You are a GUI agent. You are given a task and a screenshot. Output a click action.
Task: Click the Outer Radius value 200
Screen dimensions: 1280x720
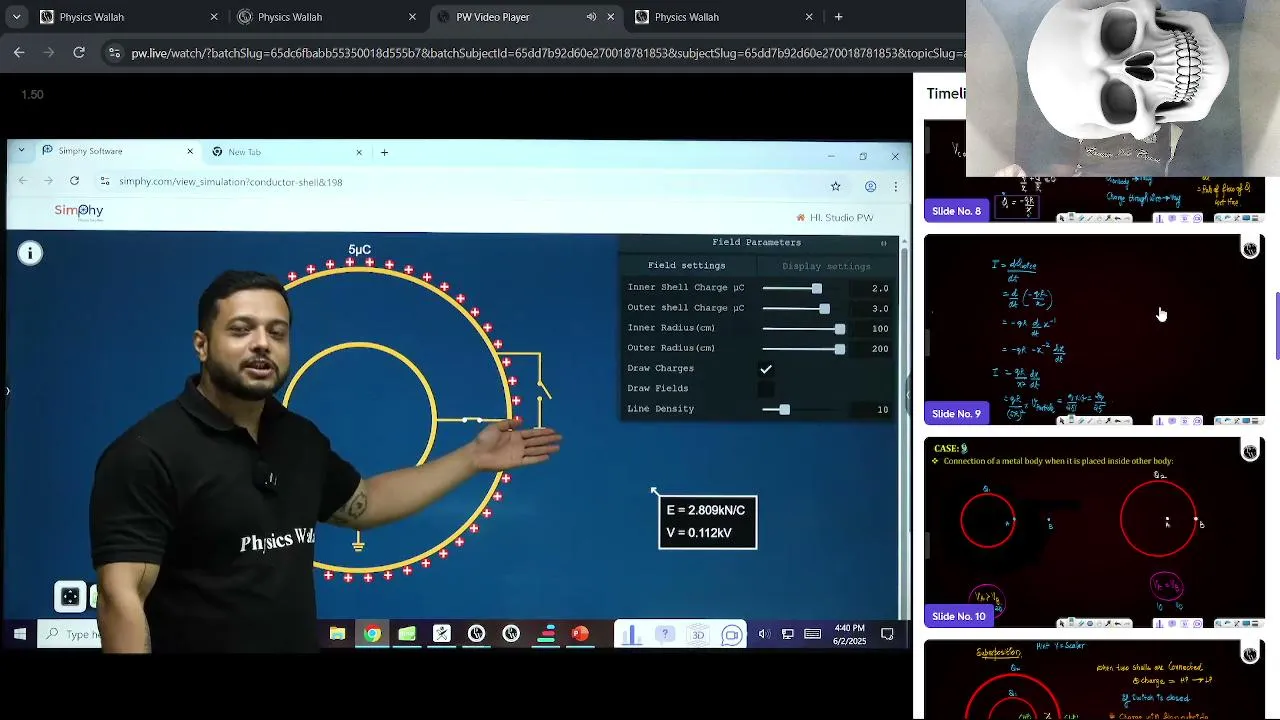[x=873, y=349]
